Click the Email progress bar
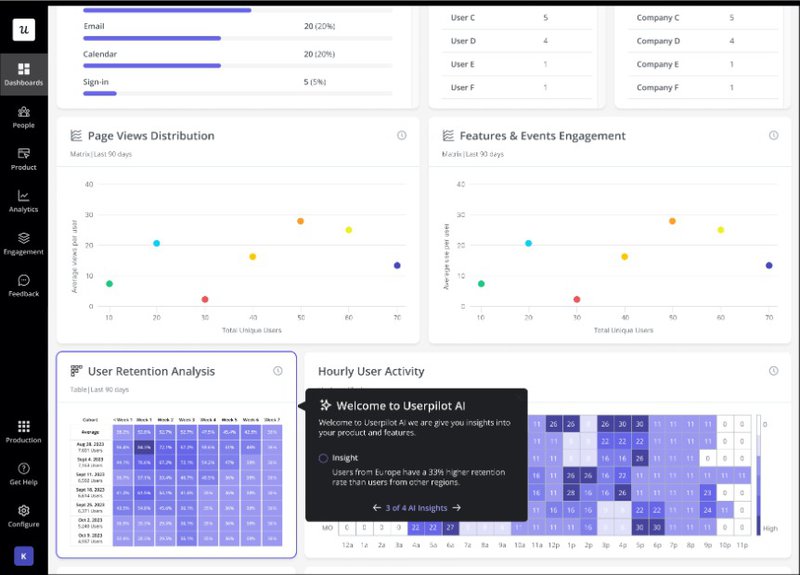 click(x=152, y=38)
